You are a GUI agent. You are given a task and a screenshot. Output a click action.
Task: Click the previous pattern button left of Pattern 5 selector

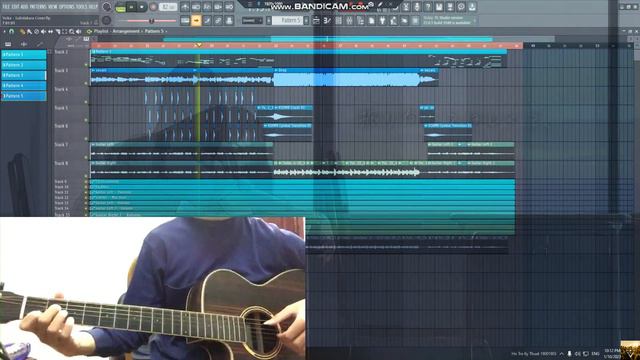[269, 20]
